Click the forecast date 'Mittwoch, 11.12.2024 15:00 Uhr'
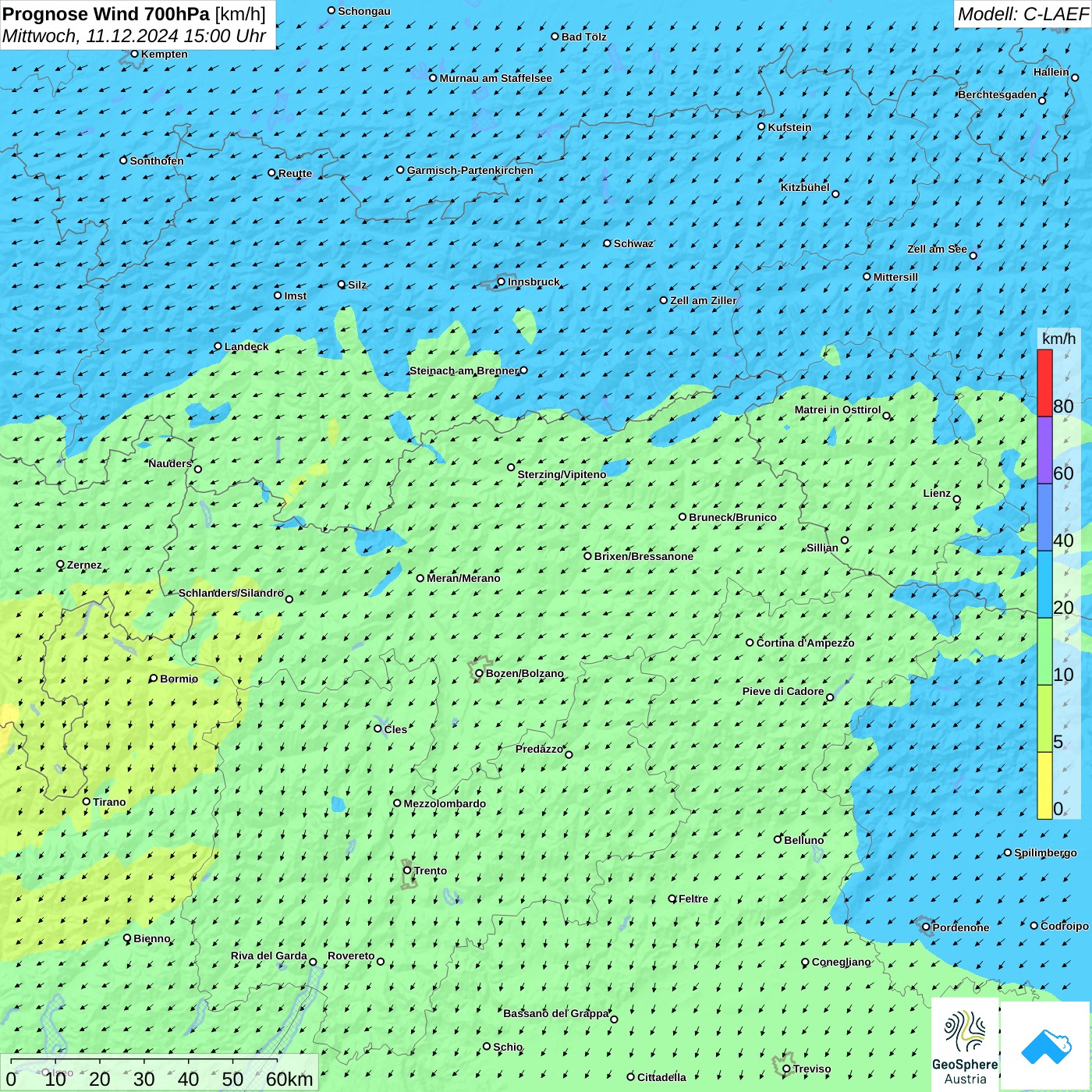This screenshot has width=1092, height=1092. click(134, 36)
